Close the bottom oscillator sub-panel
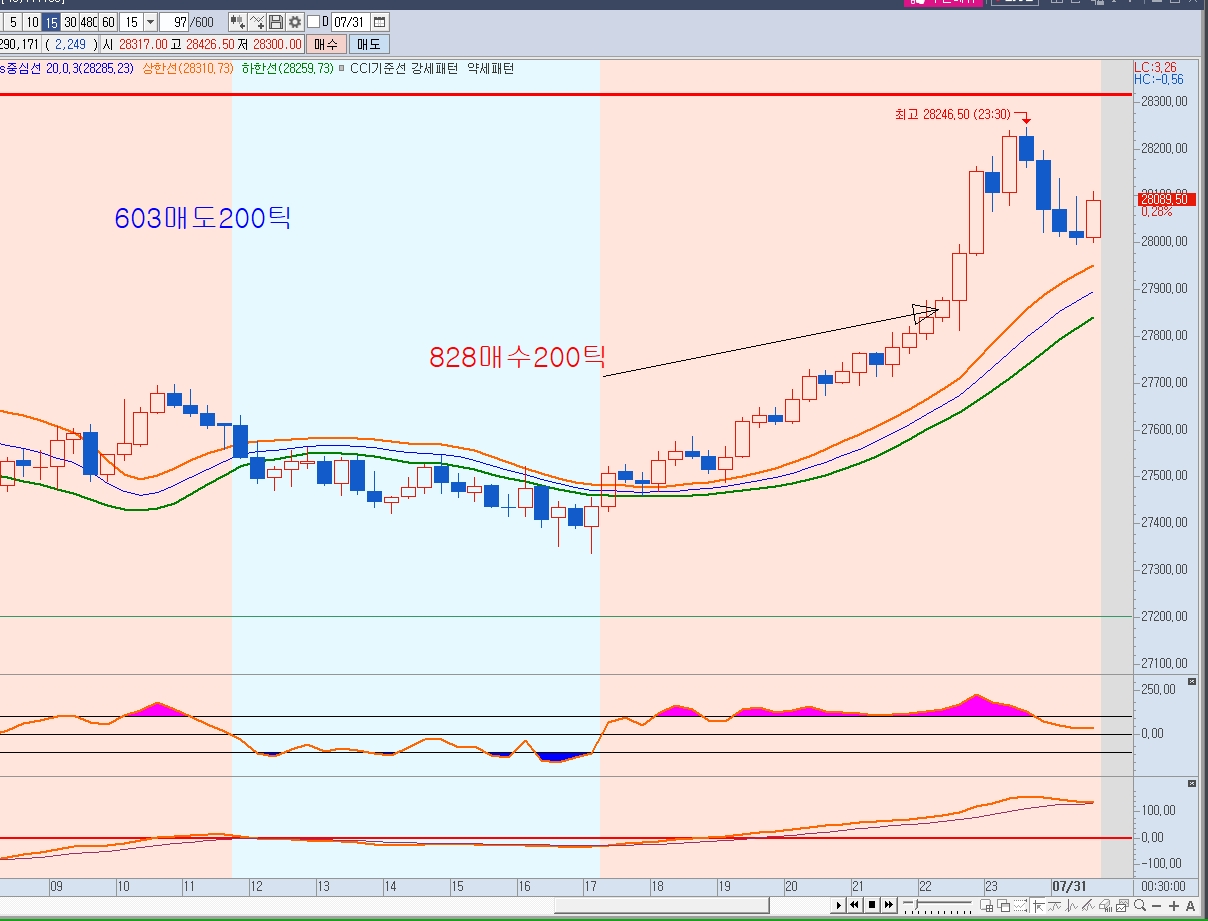This screenshot has width=1208, height=921. (1191, 783)
